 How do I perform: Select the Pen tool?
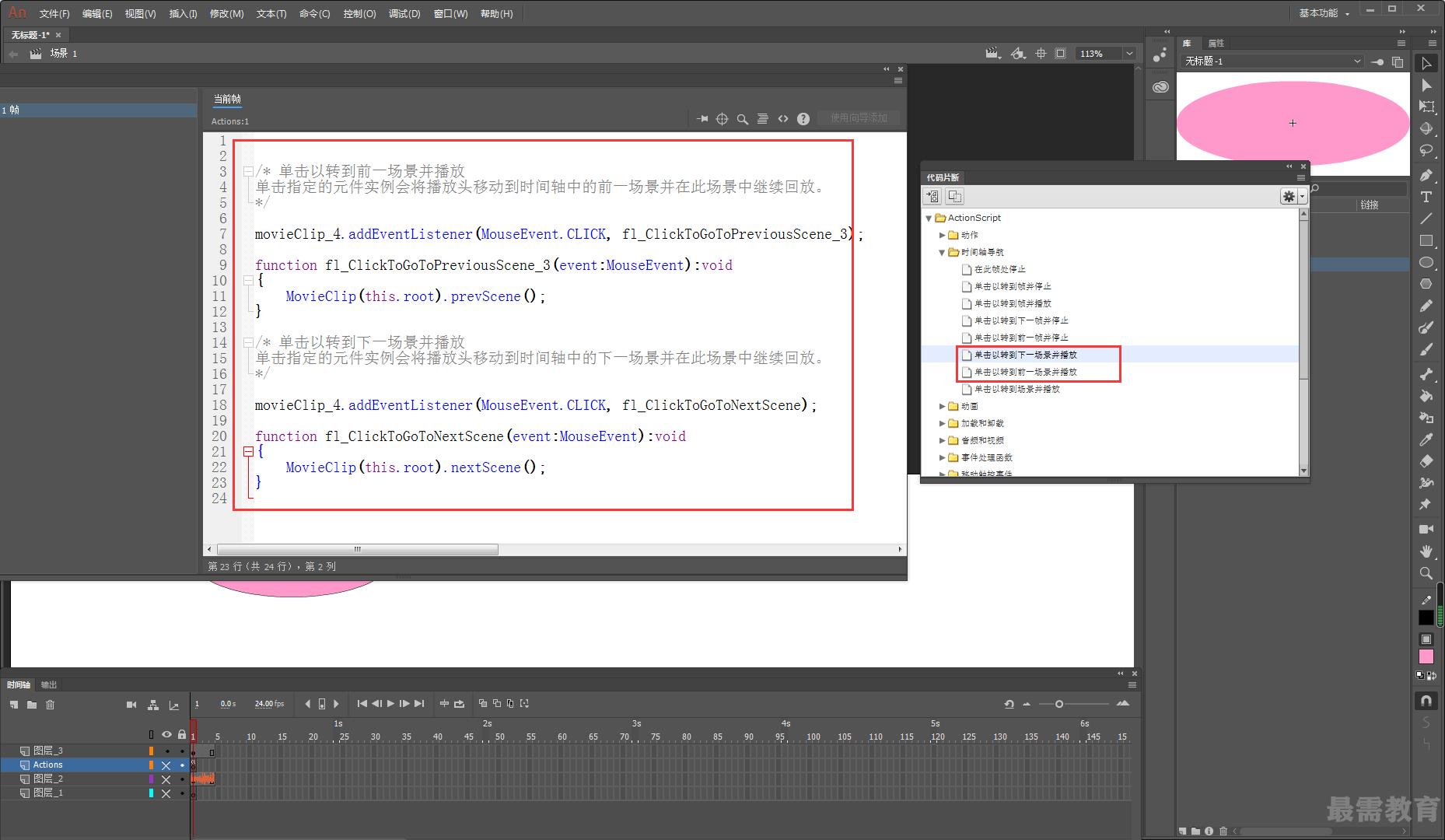[1426, 176]
